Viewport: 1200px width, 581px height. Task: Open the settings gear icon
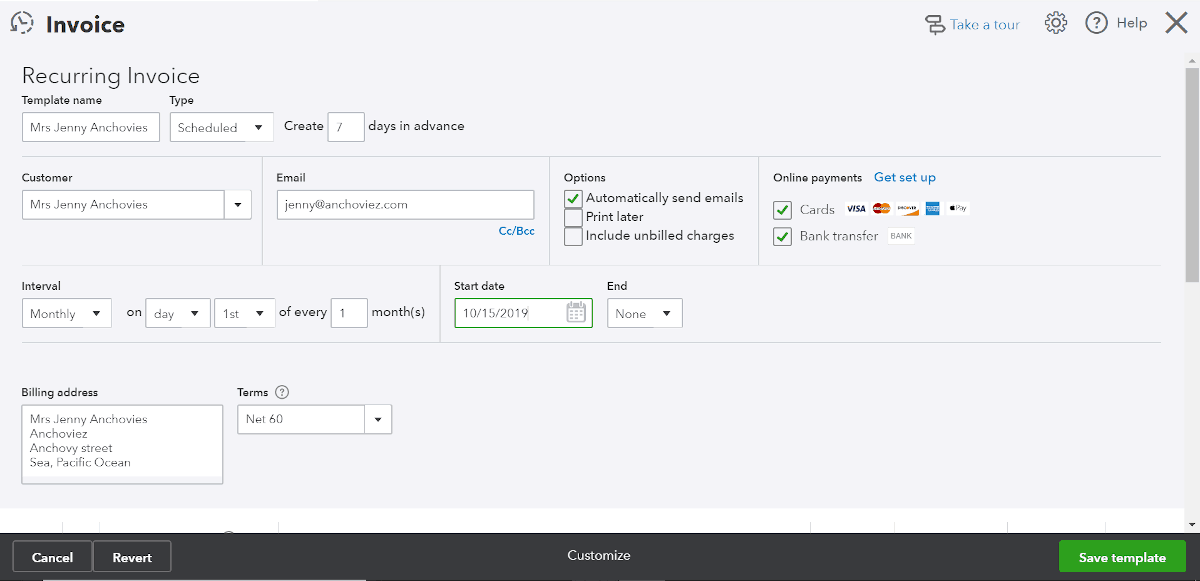click(x=1056, y=23)
